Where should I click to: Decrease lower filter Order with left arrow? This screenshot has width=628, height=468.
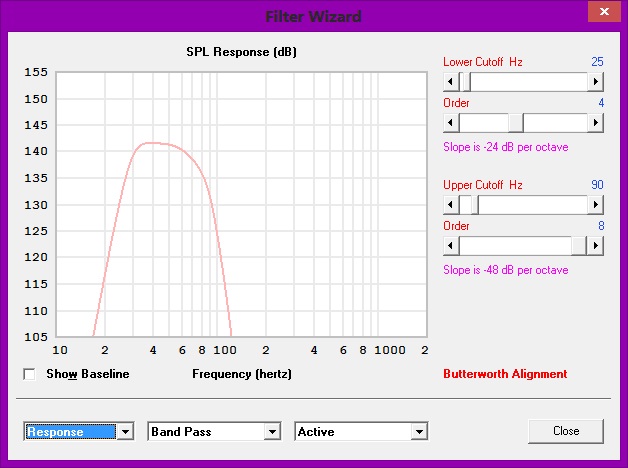point(451,123)
